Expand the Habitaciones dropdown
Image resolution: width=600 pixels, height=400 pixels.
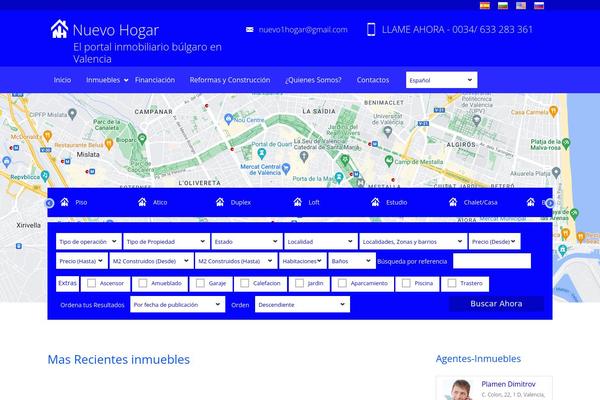(x=303, y=261)
